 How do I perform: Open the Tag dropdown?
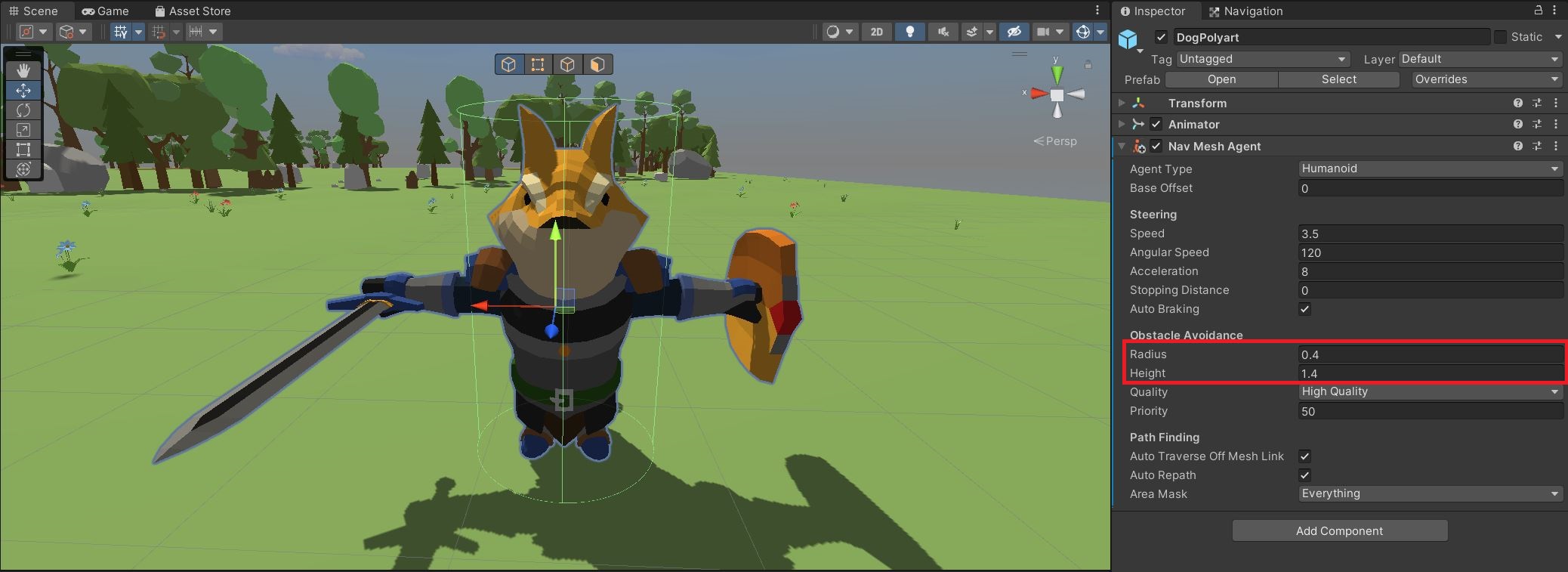coord(1262,59)
